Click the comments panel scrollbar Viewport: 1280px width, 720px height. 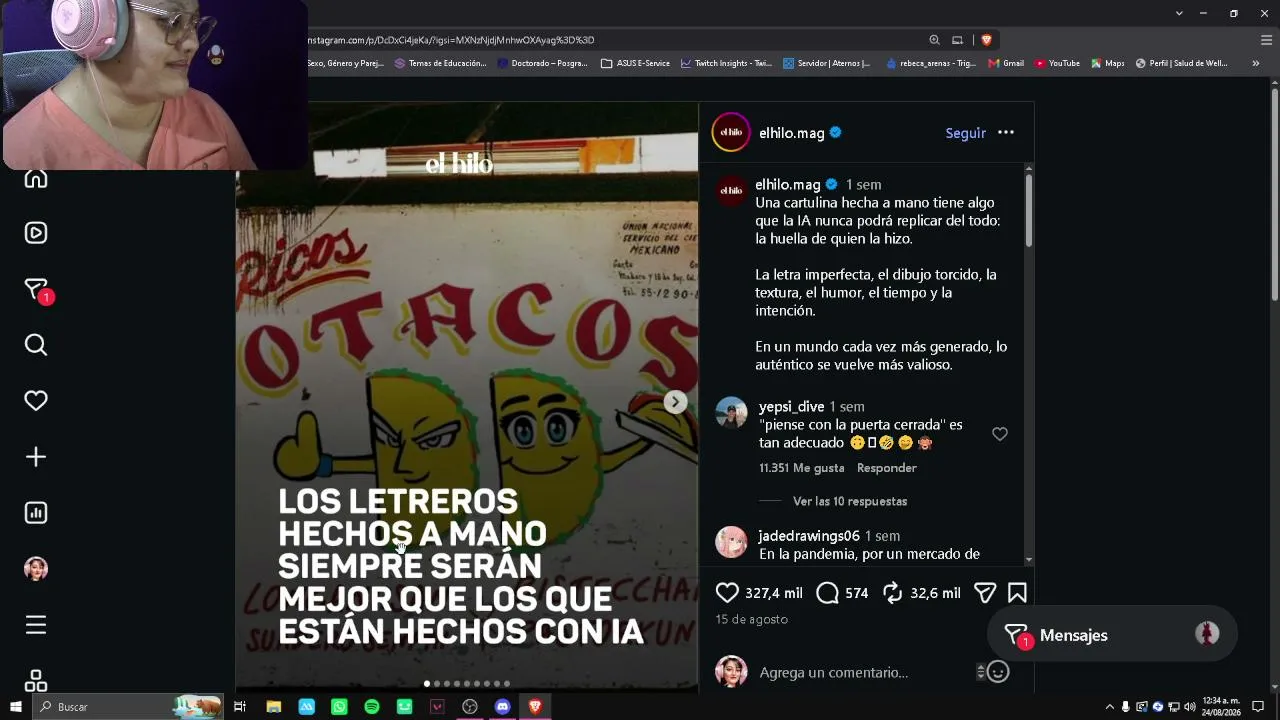(x=1028, y=210)
